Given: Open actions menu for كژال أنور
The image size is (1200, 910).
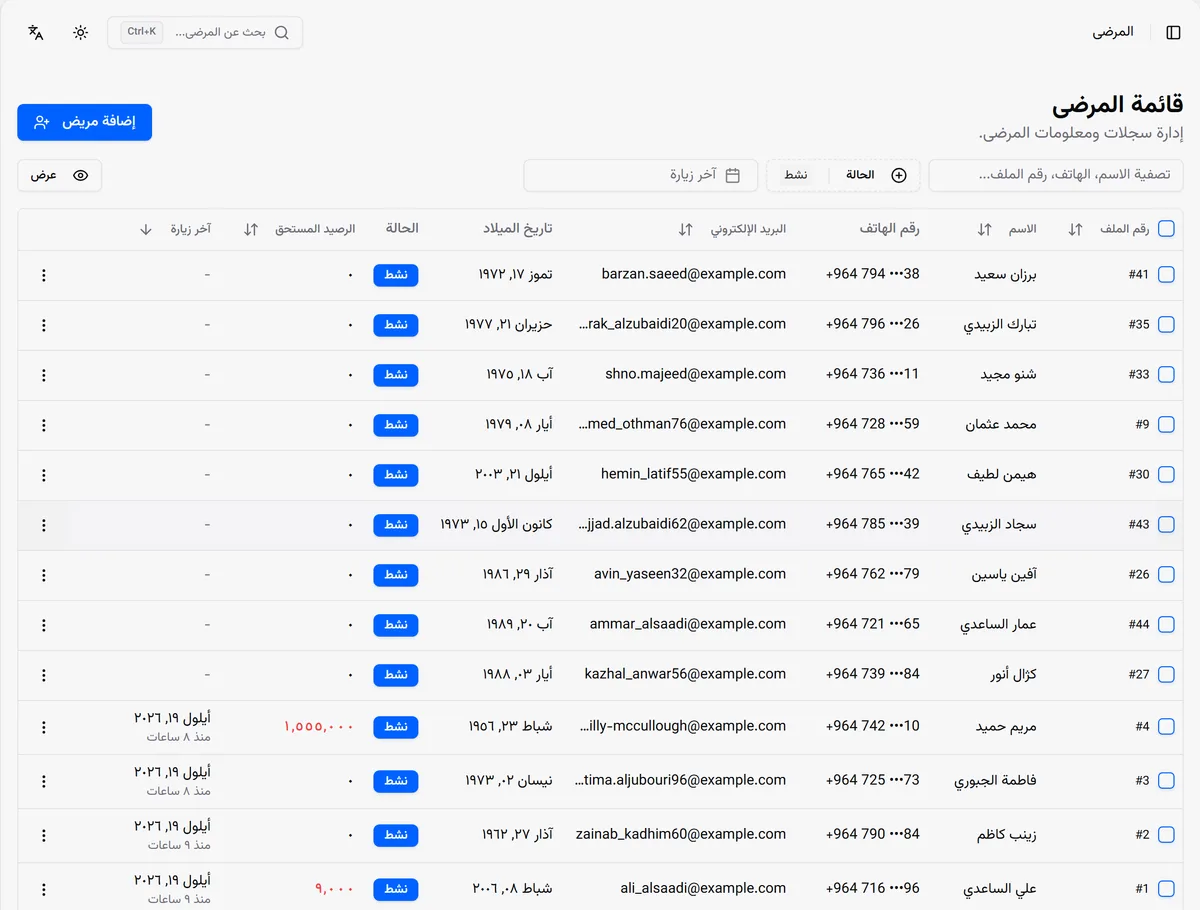Looking at the screenshot, I should [43, 675].
